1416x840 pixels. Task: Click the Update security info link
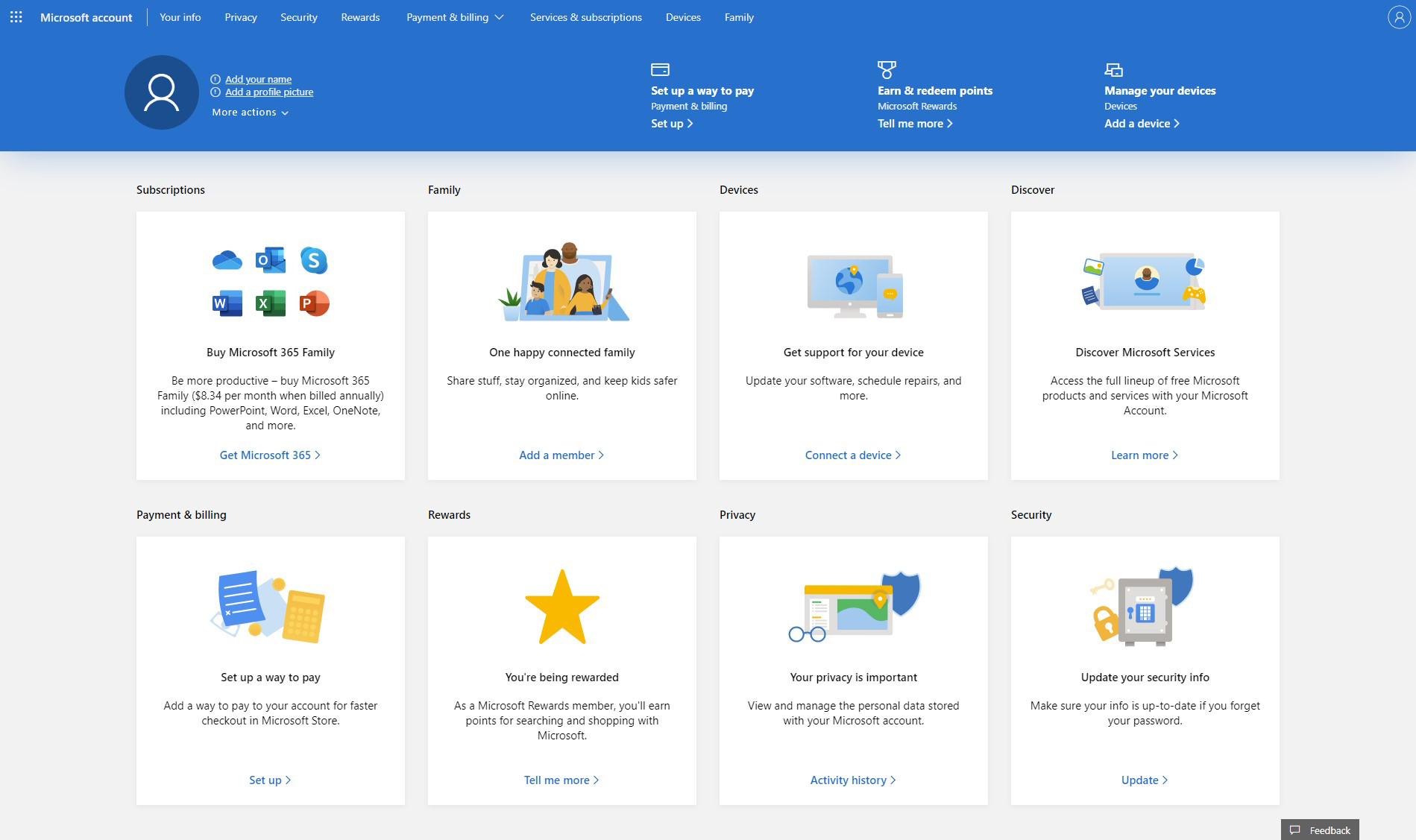[x=1145, y=780]
